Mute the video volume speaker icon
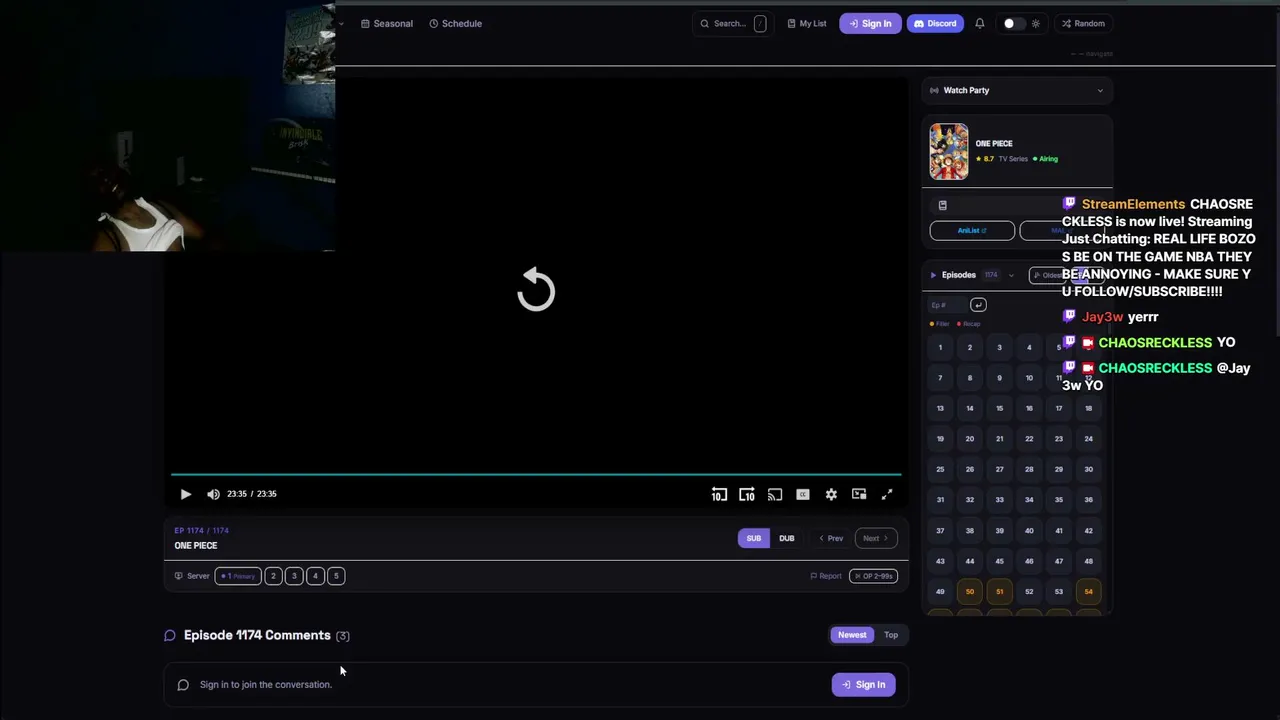1280x720 pixels. tap(213, 494)
